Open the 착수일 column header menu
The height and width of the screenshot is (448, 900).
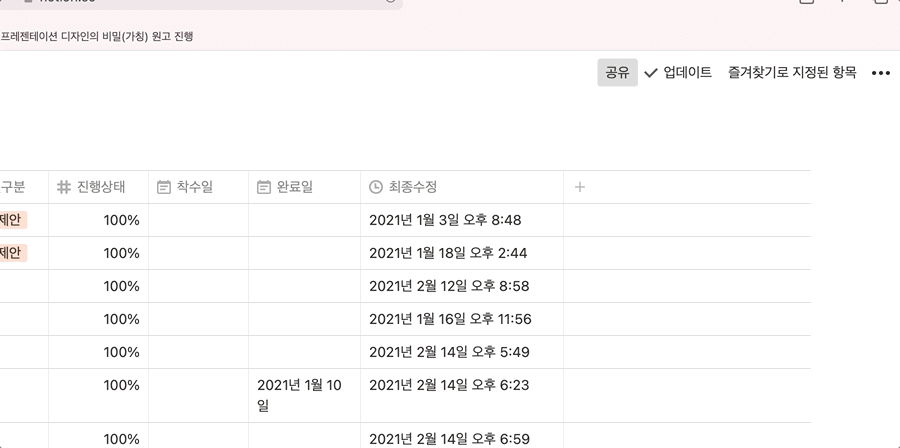[195, 187]
